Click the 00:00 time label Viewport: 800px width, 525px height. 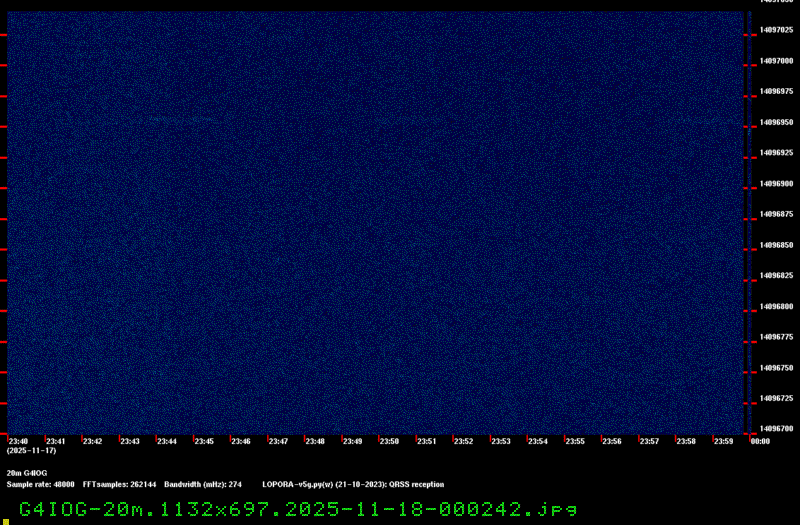[x=760, y=441]
